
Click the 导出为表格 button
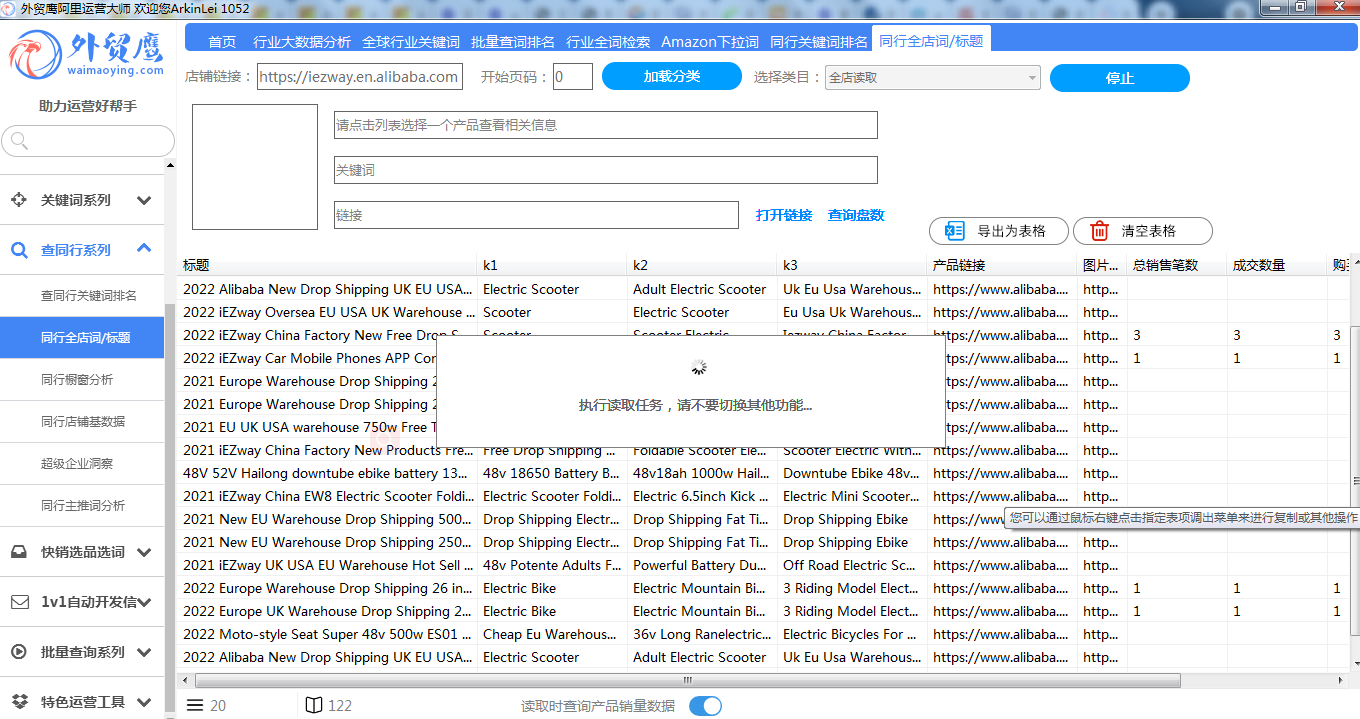[x=999, y=231]
